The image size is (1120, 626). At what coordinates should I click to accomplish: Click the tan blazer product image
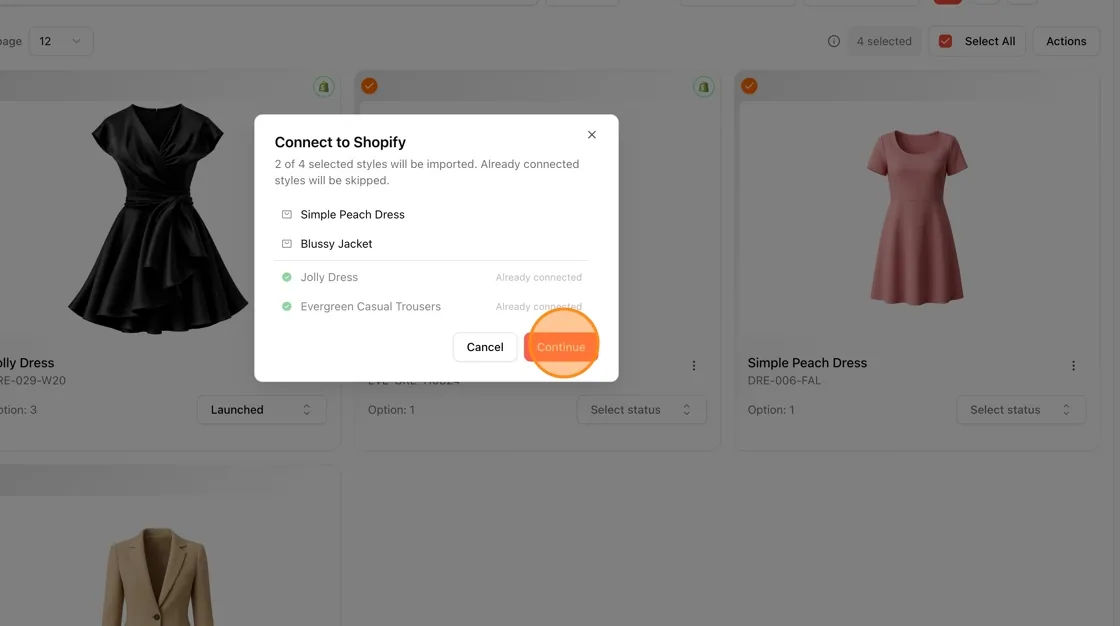pyautogui.click(x=157, y=576)
